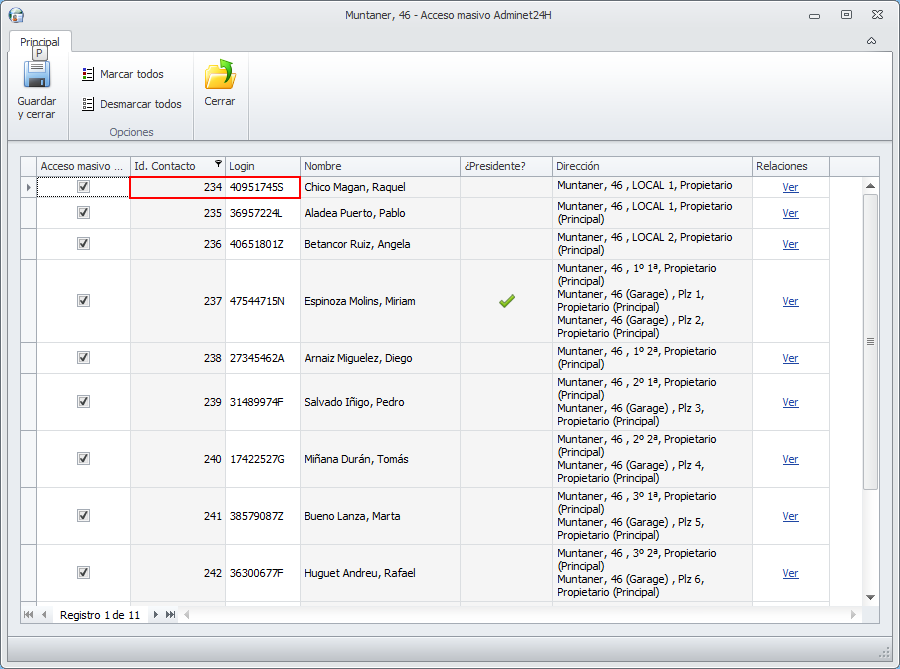
Task: Open Ver link for Espinoza Molins, Miriam
Action: (x=790, y=301)
